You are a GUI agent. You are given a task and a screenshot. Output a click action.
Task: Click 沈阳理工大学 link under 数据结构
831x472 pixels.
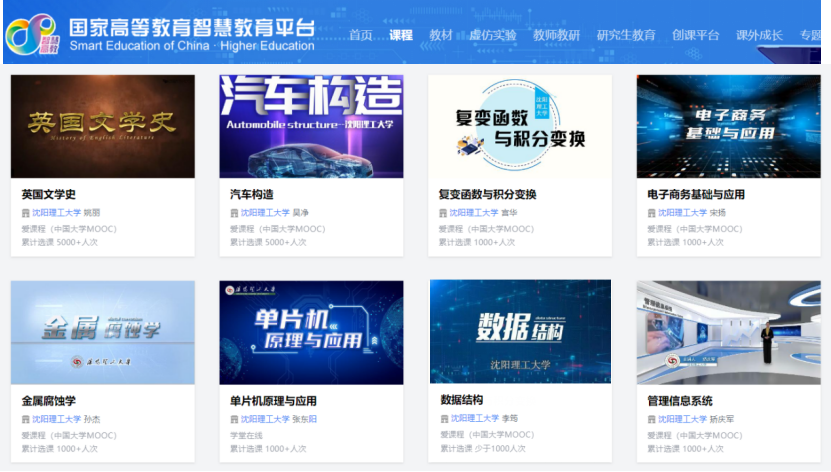point(475,418)
